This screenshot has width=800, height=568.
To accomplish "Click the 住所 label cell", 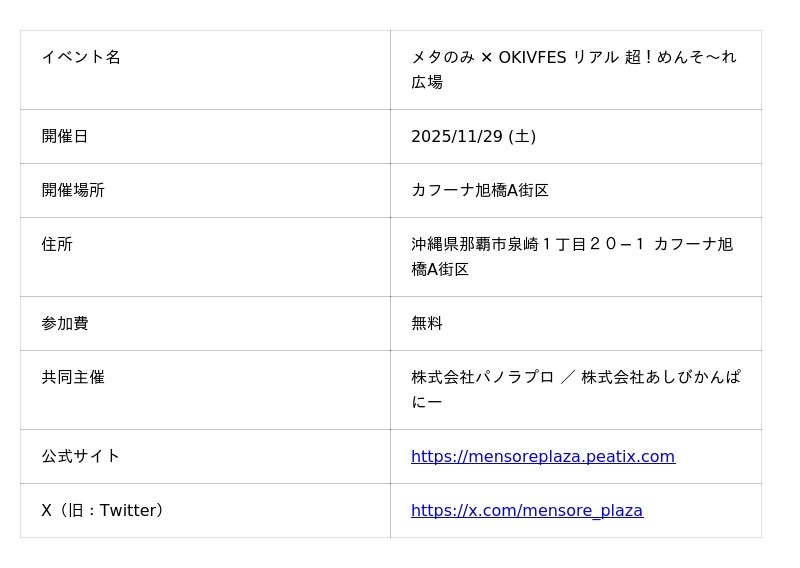I will click(x=57, y=244).
